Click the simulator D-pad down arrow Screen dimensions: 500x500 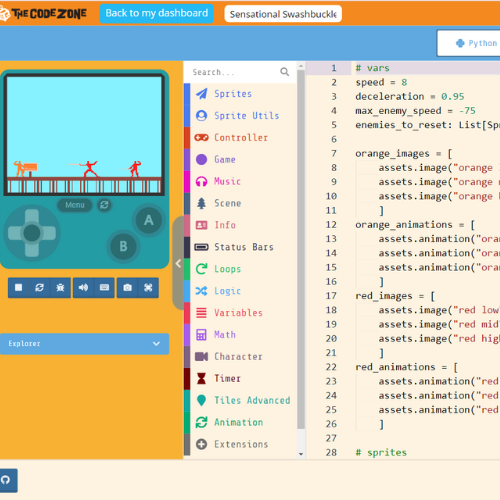(32, 250)
